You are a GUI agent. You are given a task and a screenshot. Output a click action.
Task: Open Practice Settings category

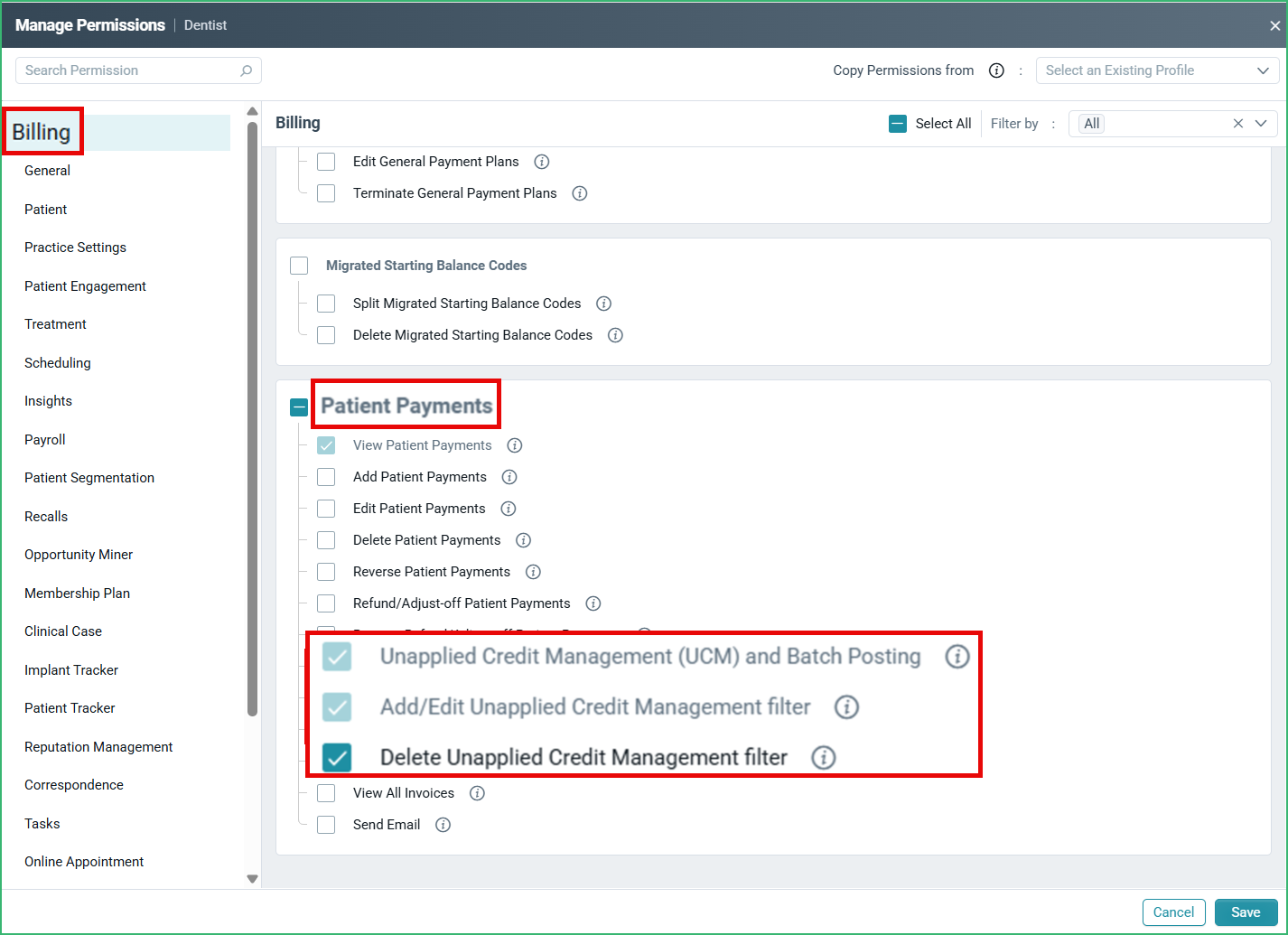(x=75, y=248)
